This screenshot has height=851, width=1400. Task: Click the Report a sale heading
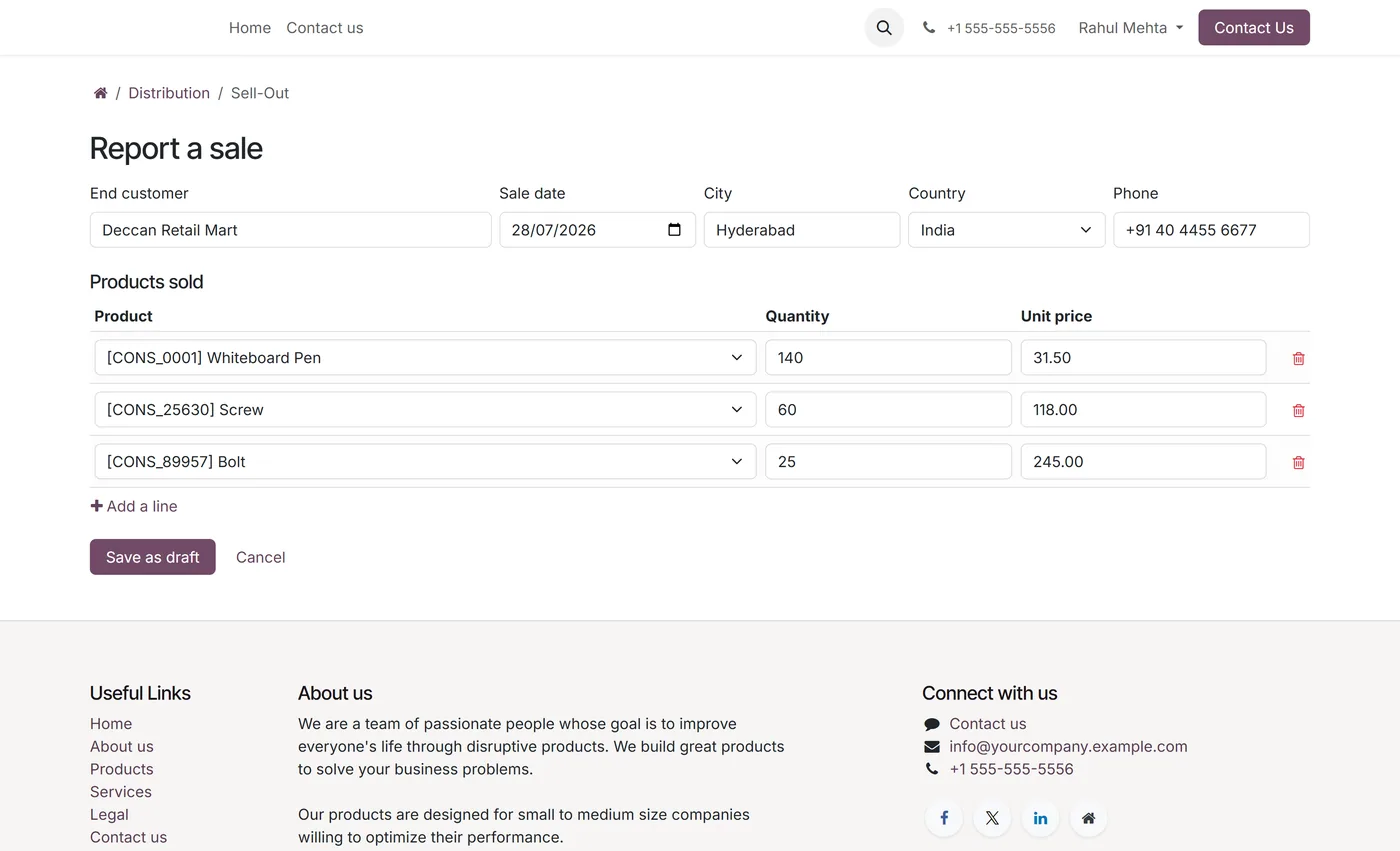[176, 148]
